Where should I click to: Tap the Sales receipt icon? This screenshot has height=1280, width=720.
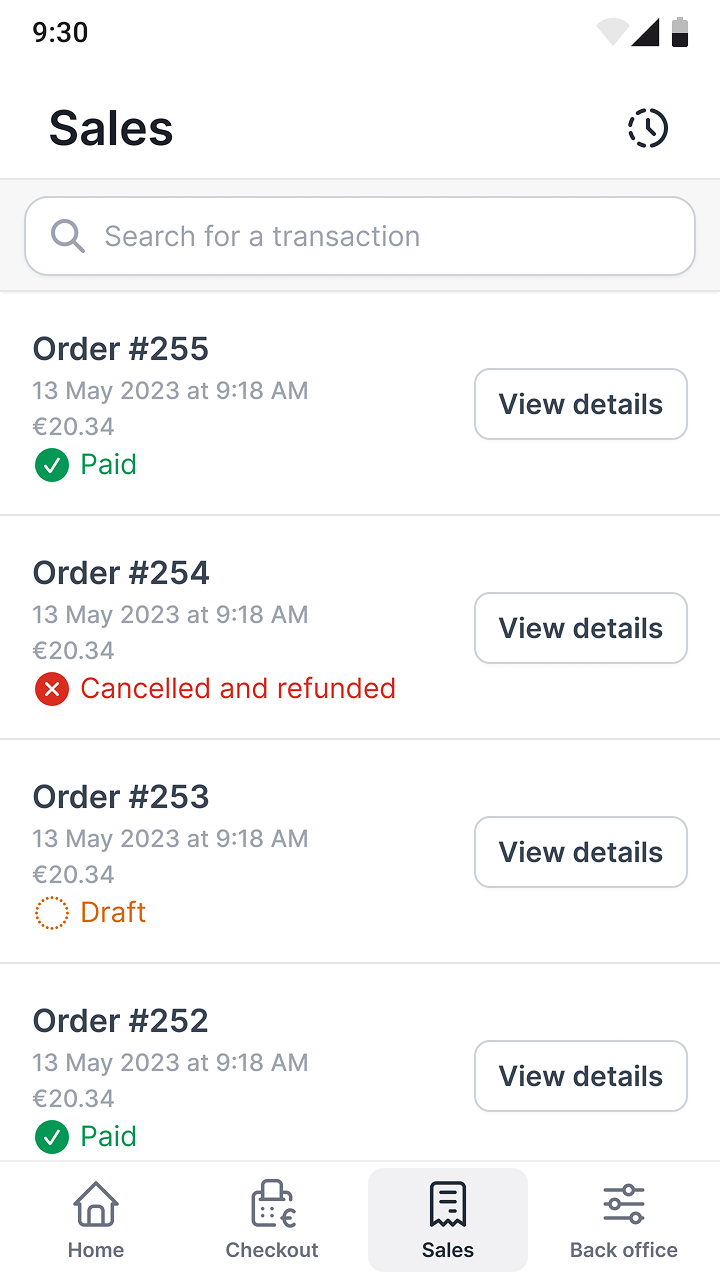coord(447,1204)
